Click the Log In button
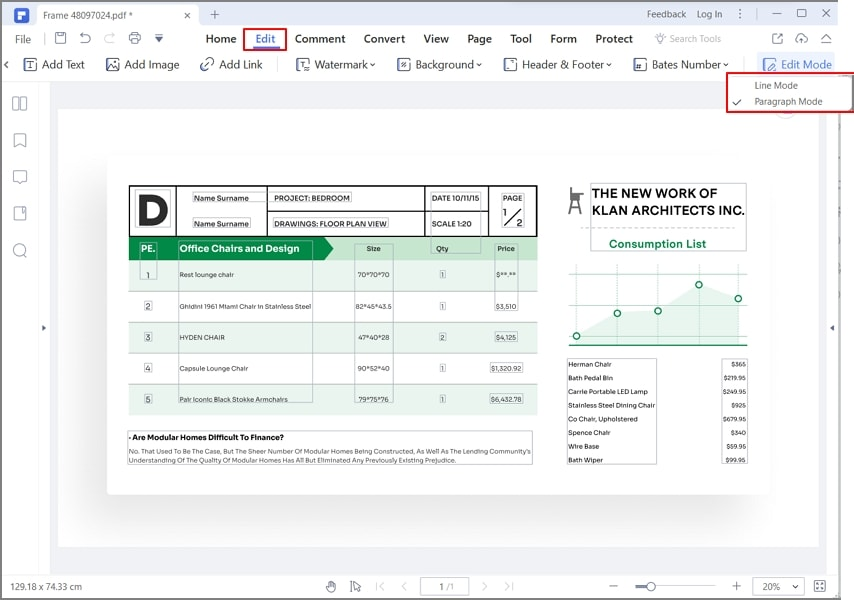854x600 pixels. pyautogui.click(x=709, y=14)
